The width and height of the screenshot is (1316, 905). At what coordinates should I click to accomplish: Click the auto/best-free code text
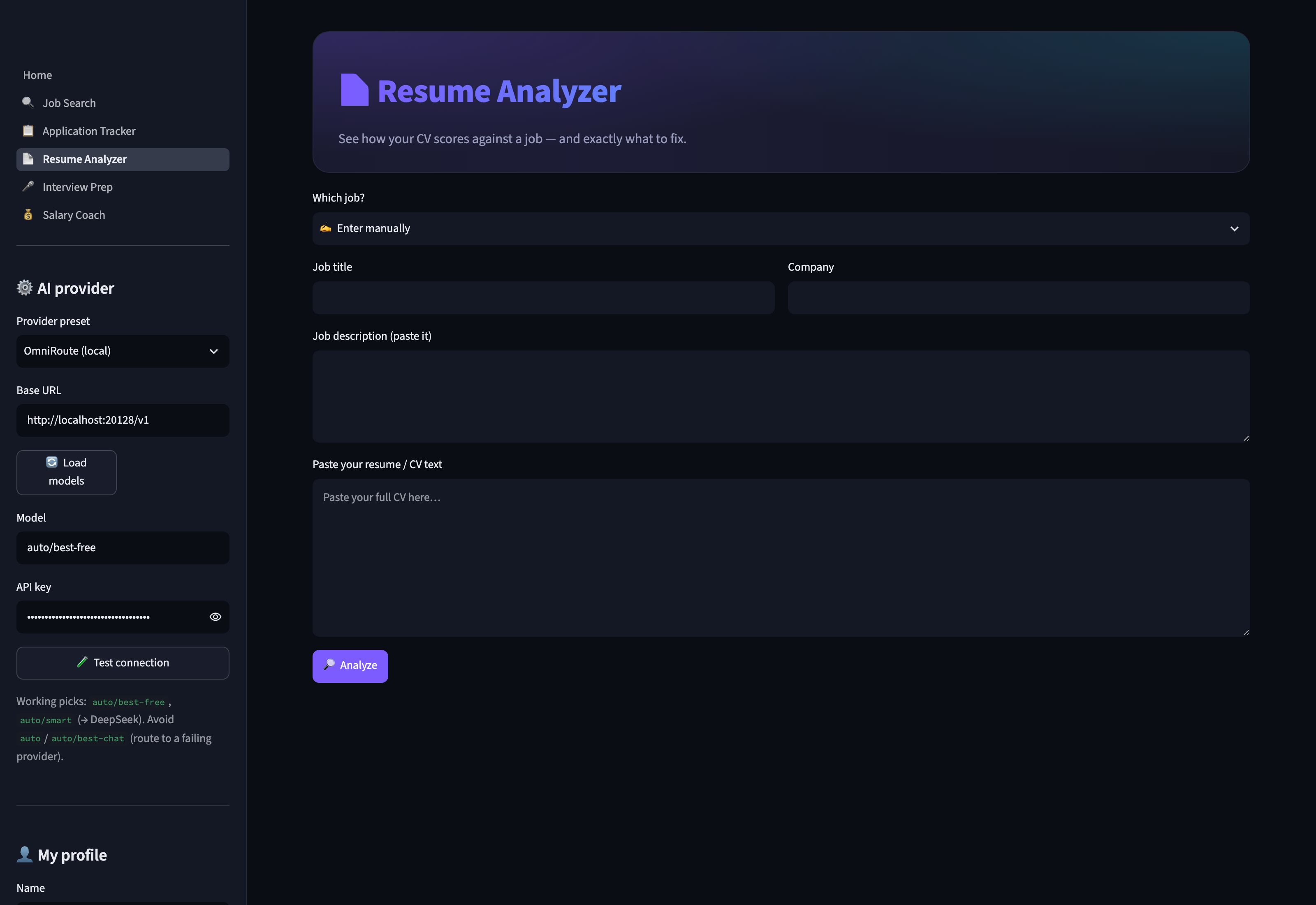[x=129, y=702]
